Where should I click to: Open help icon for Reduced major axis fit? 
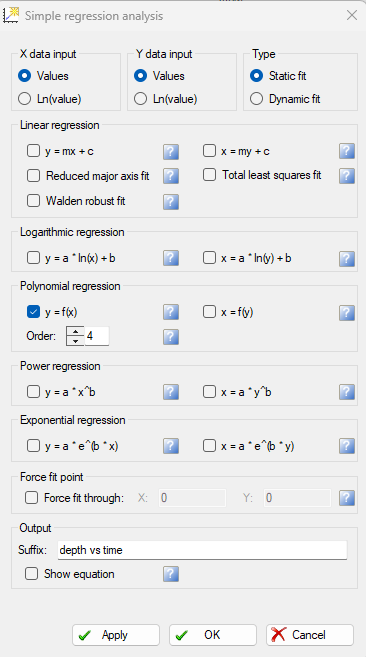tap(171, 176)
